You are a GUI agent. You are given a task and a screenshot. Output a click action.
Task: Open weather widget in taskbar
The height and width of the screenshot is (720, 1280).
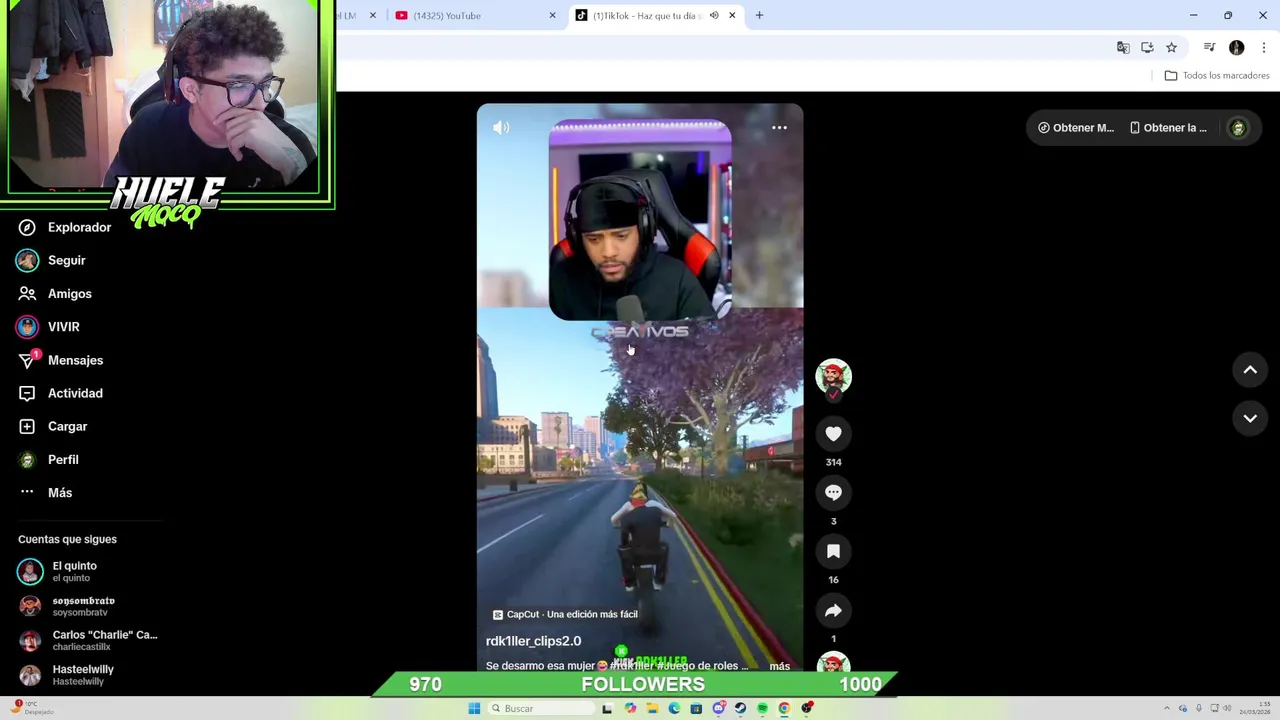(32, 708)
